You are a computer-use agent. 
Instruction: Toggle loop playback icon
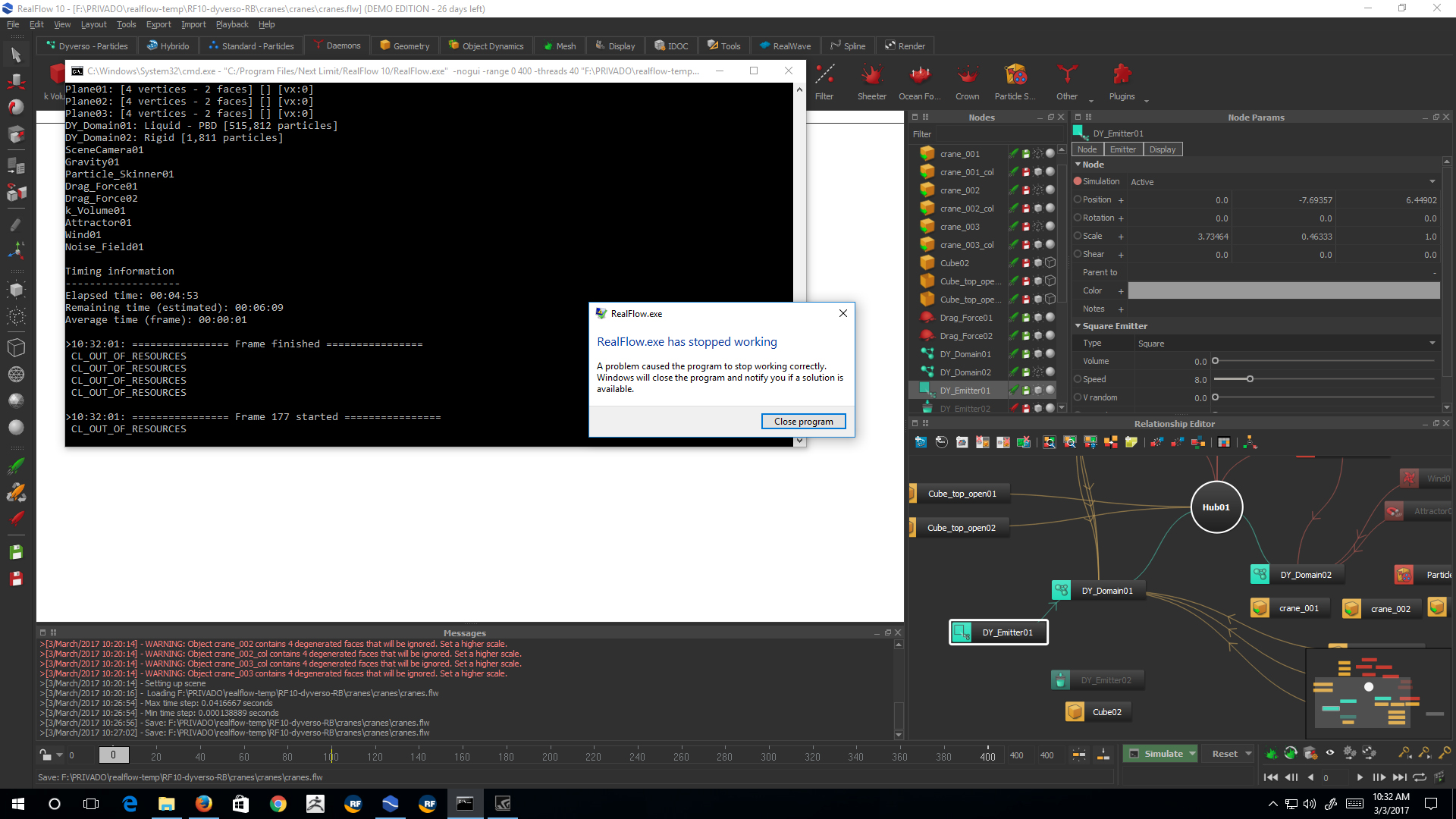click(1420, 777)
